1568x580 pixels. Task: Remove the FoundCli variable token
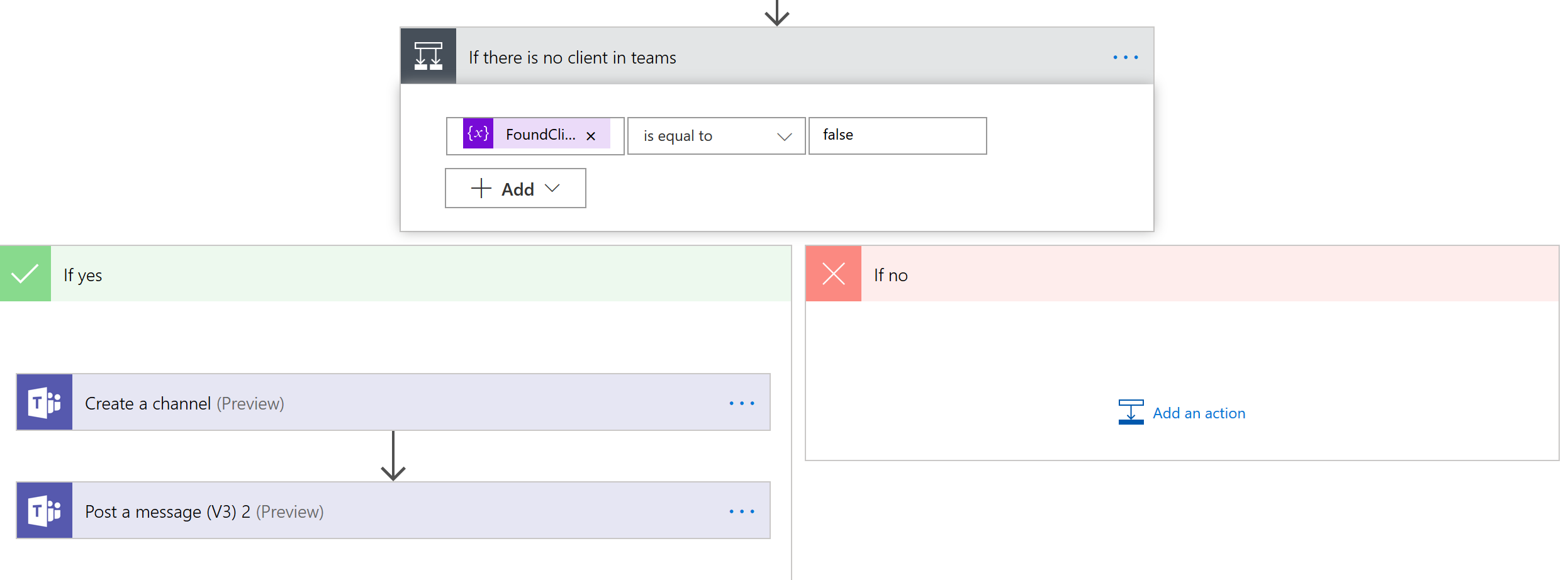pos(591,136)
